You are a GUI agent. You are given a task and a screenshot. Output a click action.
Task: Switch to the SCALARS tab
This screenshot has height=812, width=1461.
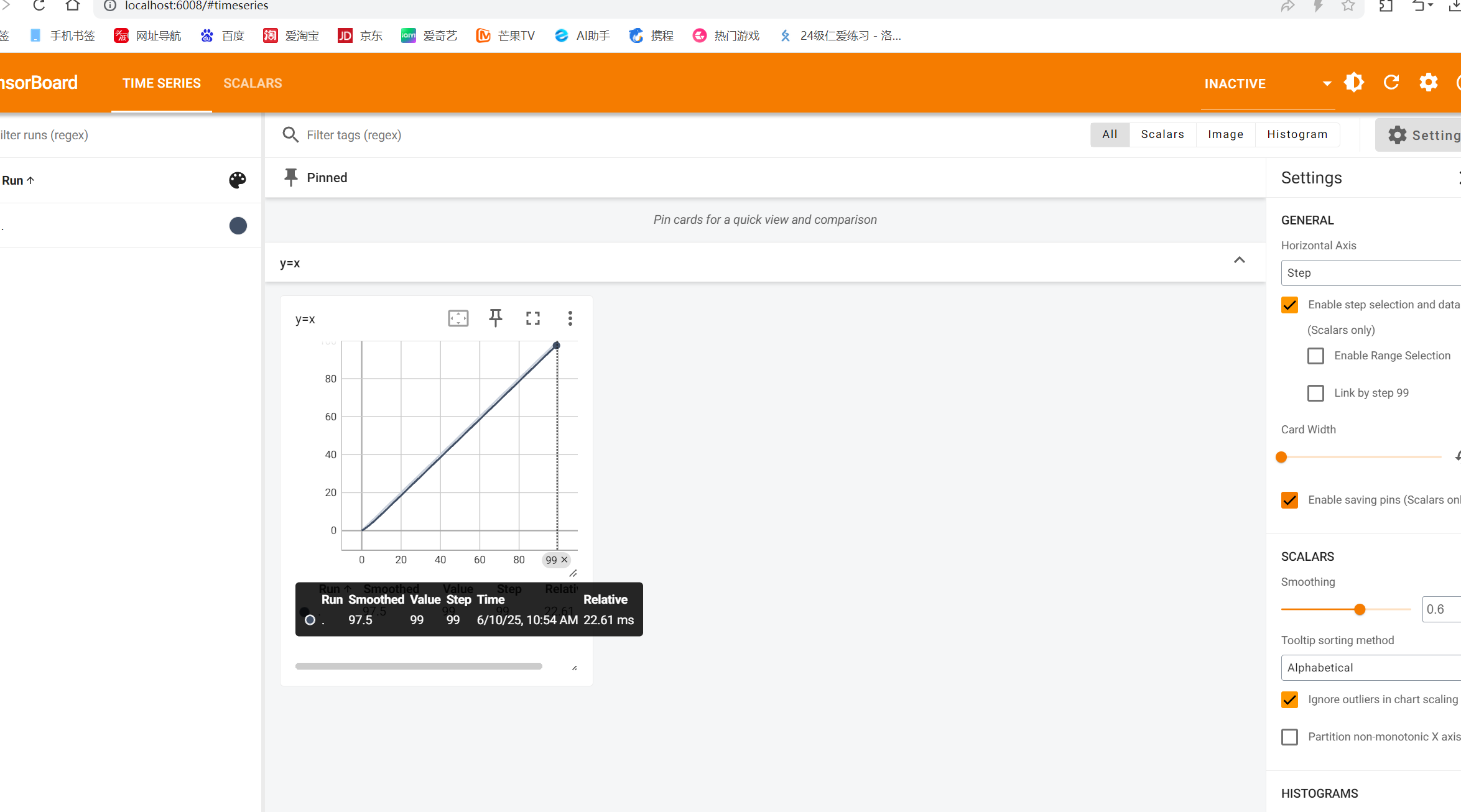pos(253,83)
